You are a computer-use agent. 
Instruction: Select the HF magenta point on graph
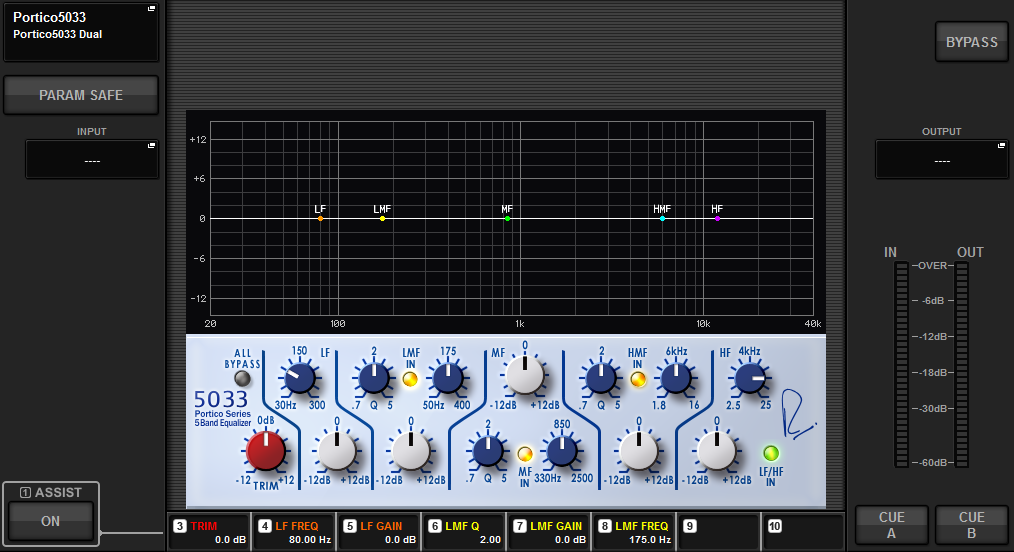point(717,218)
